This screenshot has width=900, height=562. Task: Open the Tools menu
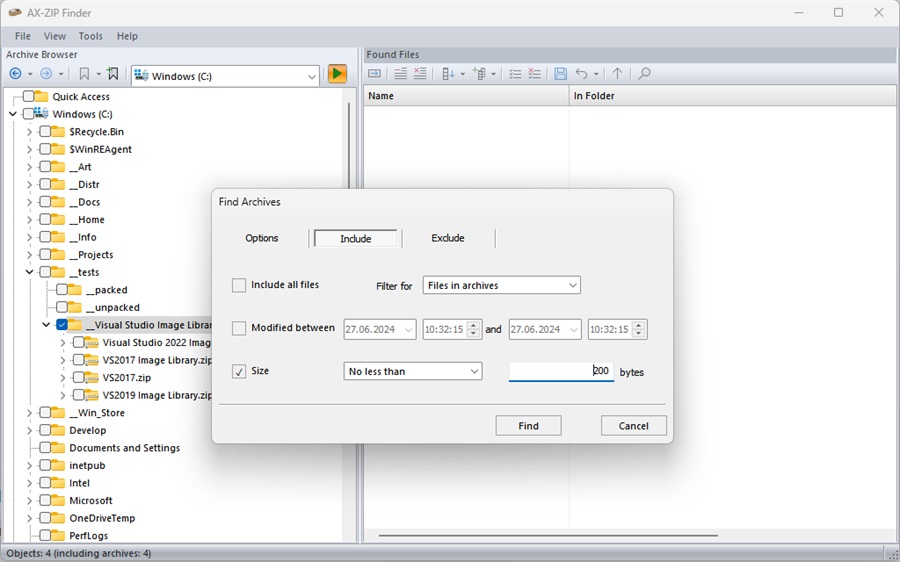tap(91, 36)
